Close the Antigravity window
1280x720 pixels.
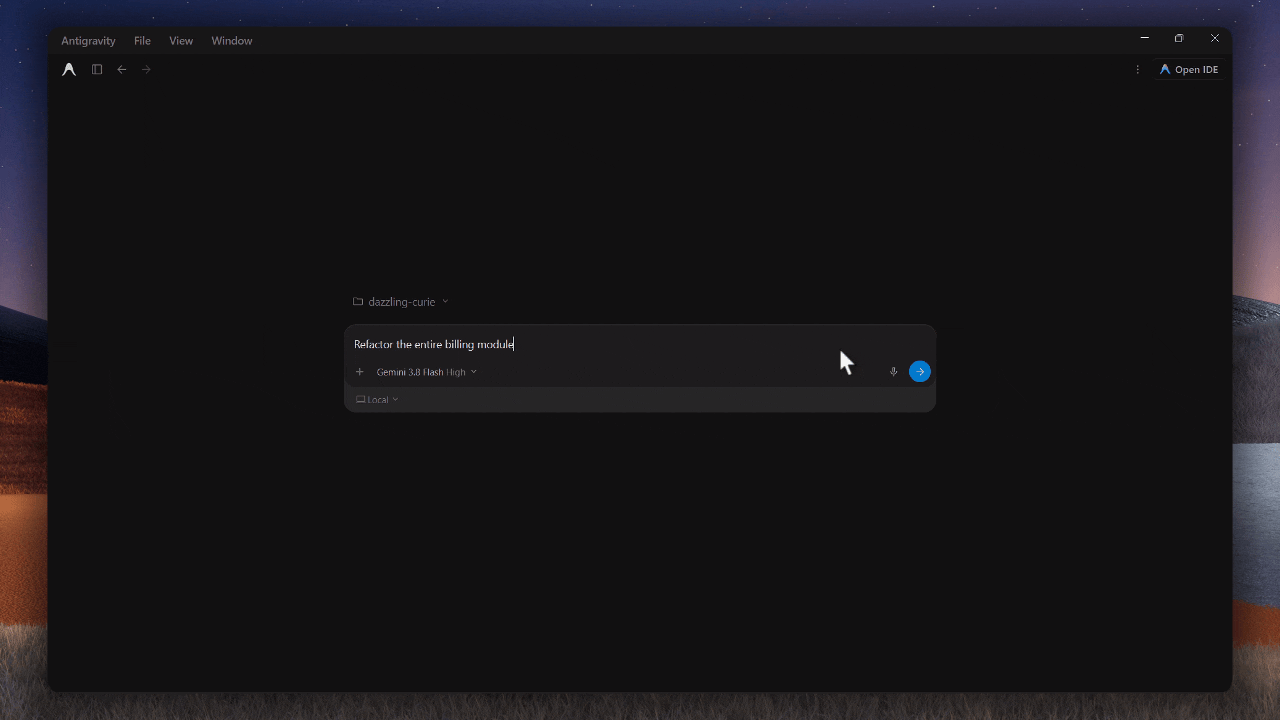coord(1215,38)
